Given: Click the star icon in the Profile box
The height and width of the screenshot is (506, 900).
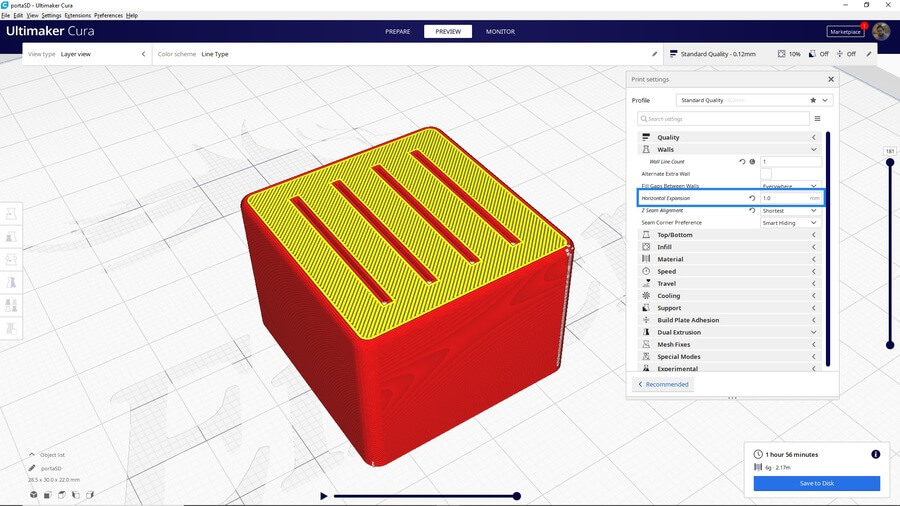Looking at the screenshot, I should 812,100.
